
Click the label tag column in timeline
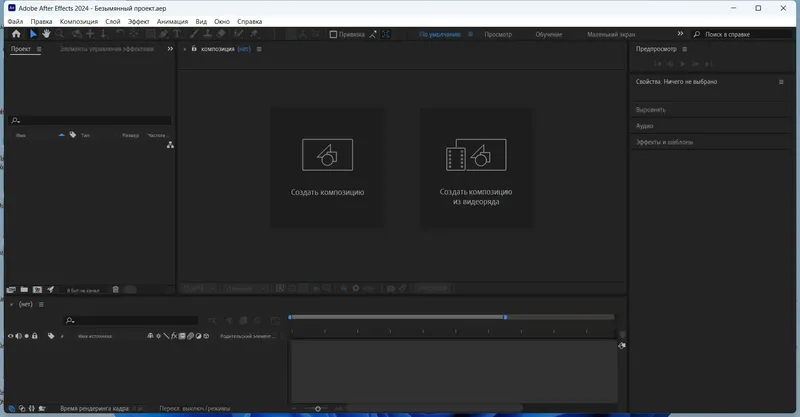51,336
